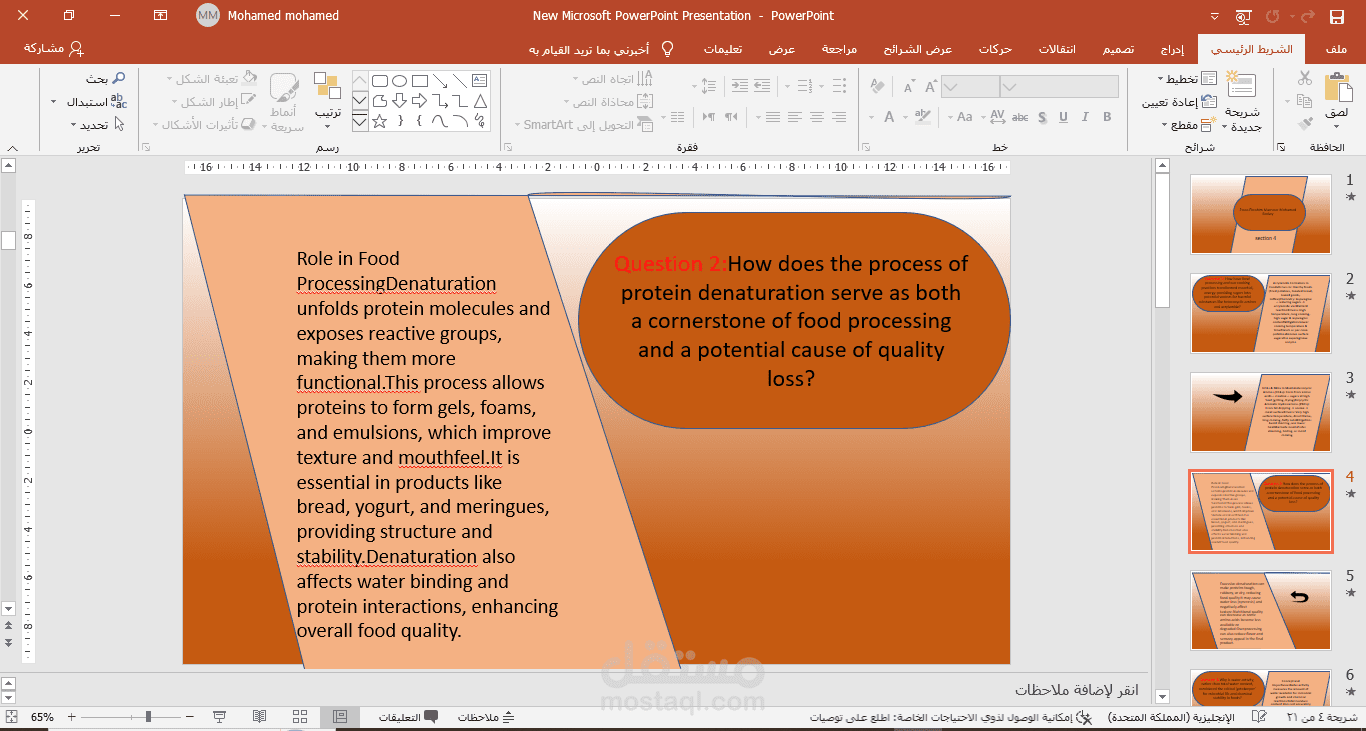Select the oval shape from shapes gallery
Screen dimensions: 1366x731
399,81
